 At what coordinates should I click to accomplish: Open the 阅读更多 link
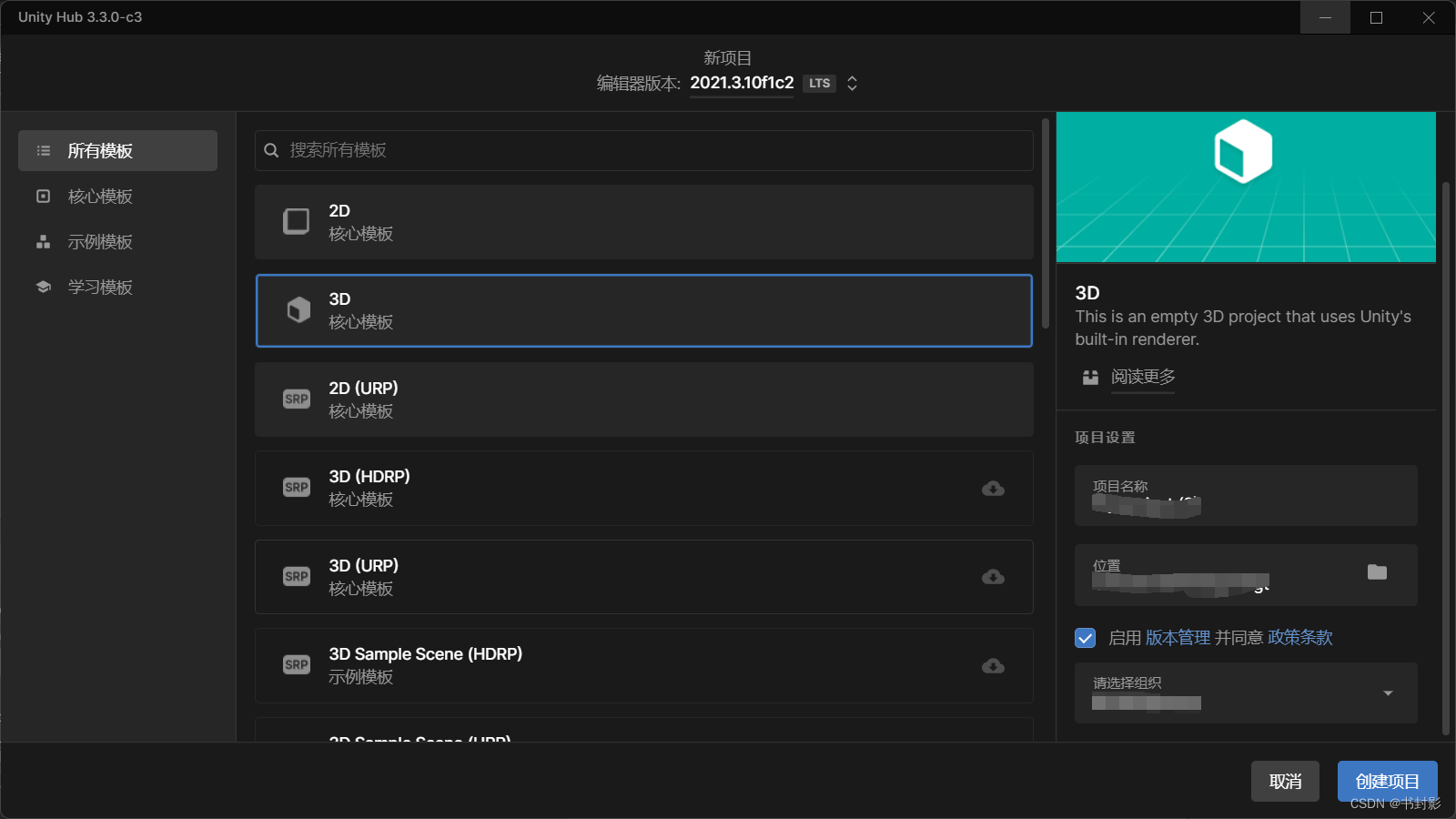tap(1143, 377)
